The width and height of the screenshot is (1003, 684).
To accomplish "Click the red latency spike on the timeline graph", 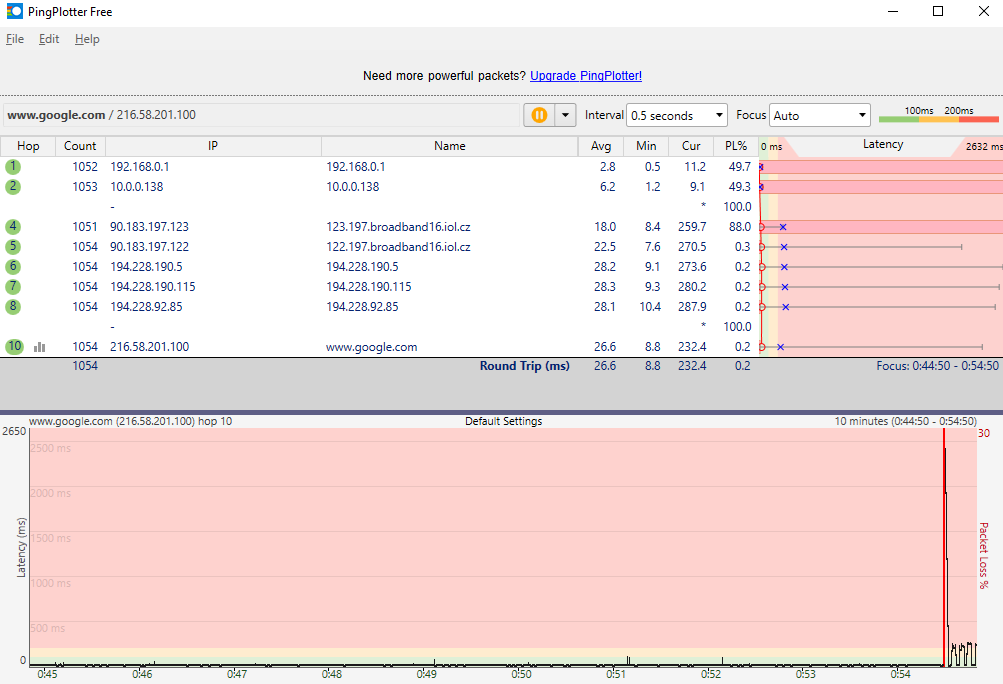I will pos(944,470).
